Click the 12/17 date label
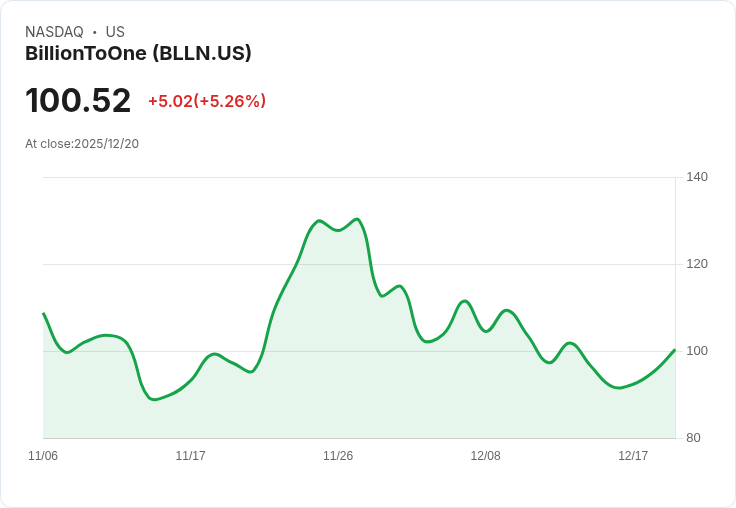Image resolution: width=736 pixels, height=508 pixels. (x=633, y=455)
